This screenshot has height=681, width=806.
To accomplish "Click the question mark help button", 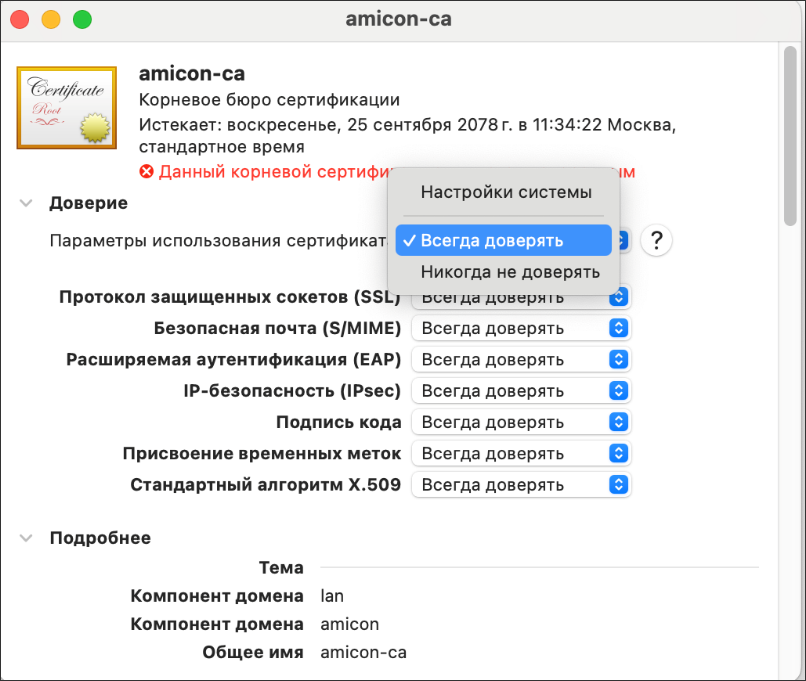I will pos(656,241).
